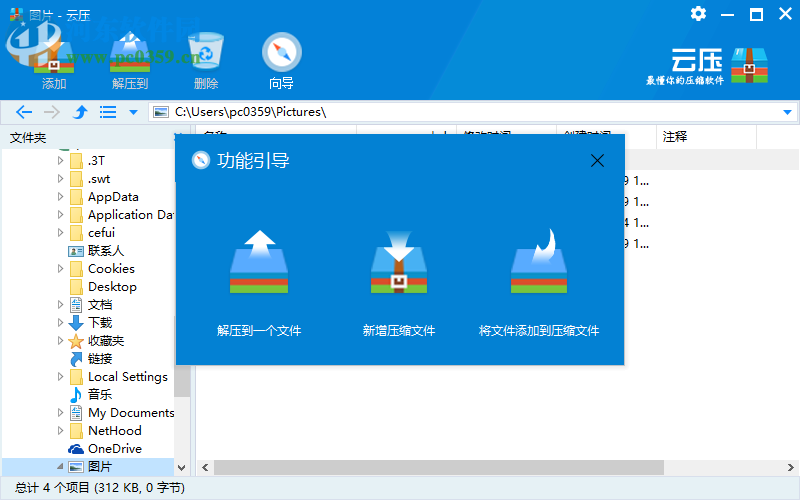Screen dimensions: 800x500
Task: Click the horizontal scrollbar left arrow
Action: coord(206,467)
